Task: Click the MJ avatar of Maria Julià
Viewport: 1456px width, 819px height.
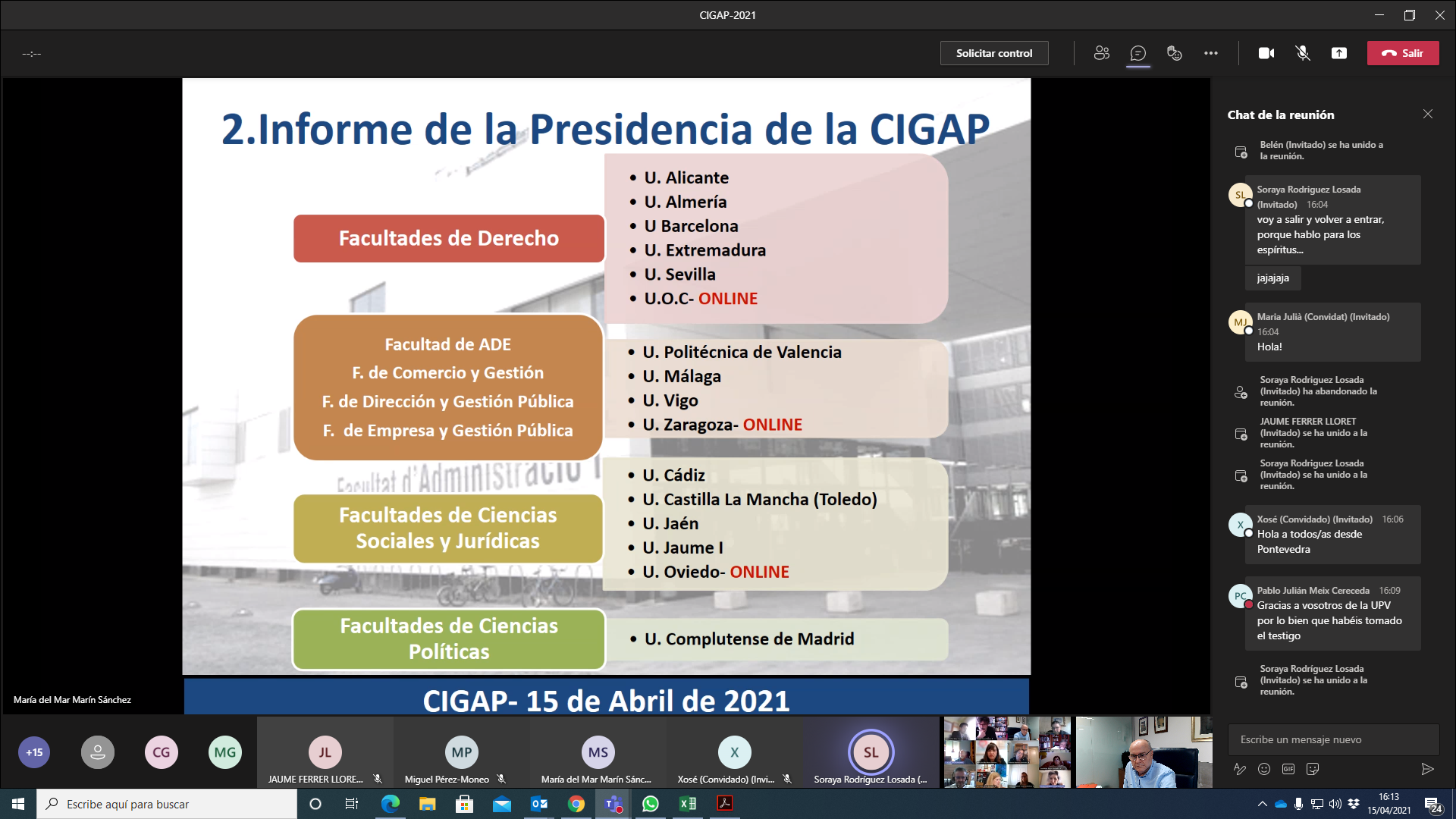Action: click(x=1240, y=322)
